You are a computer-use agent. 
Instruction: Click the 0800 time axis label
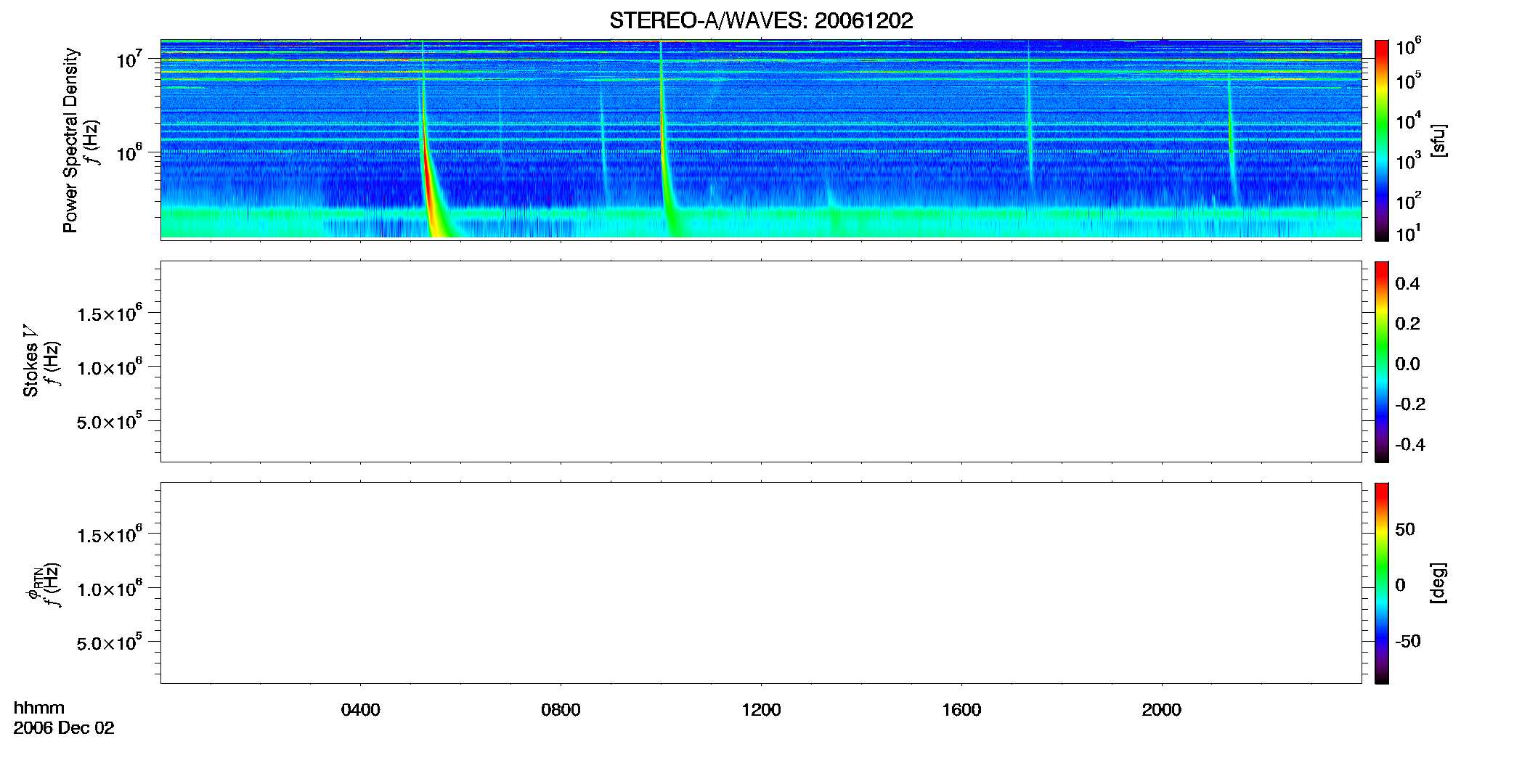[561, 710]
